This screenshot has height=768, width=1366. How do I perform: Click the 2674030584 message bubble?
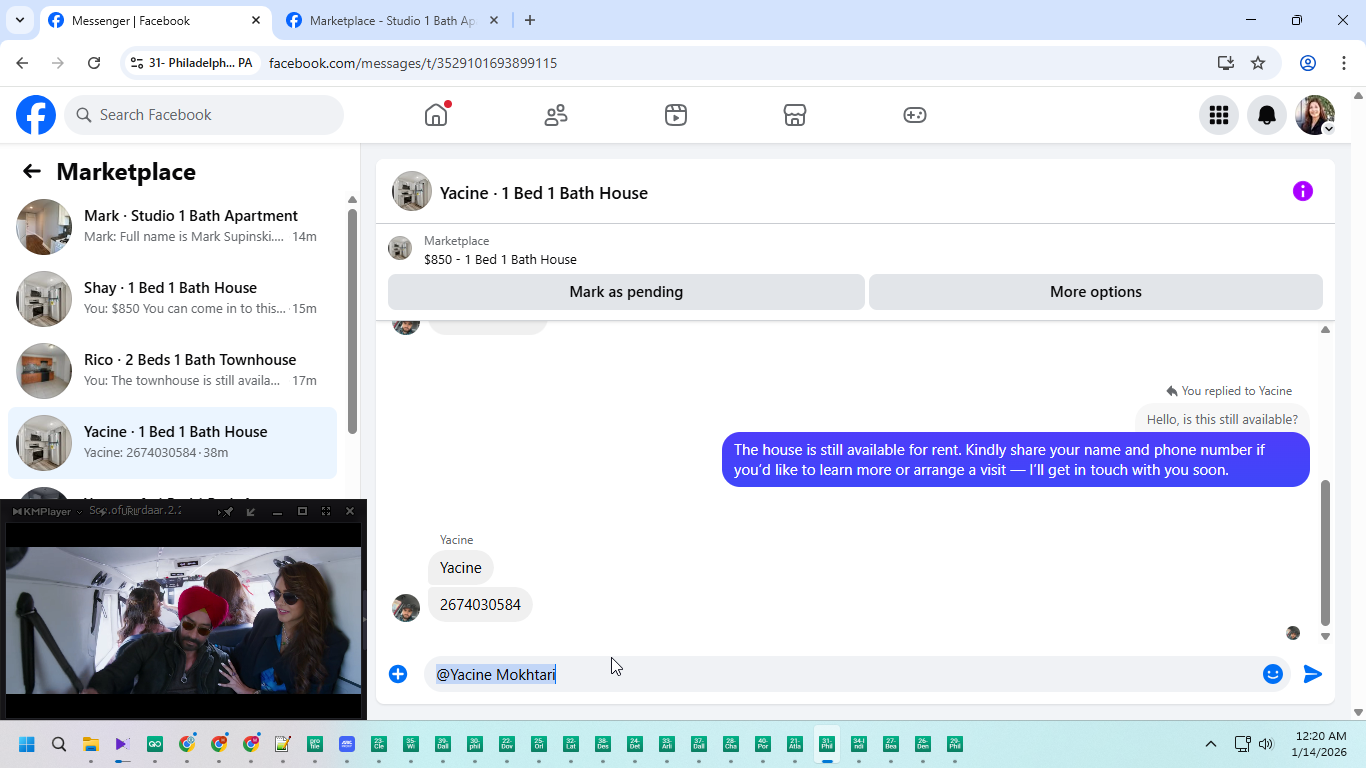pyautogui.click(x=480, y=605)
